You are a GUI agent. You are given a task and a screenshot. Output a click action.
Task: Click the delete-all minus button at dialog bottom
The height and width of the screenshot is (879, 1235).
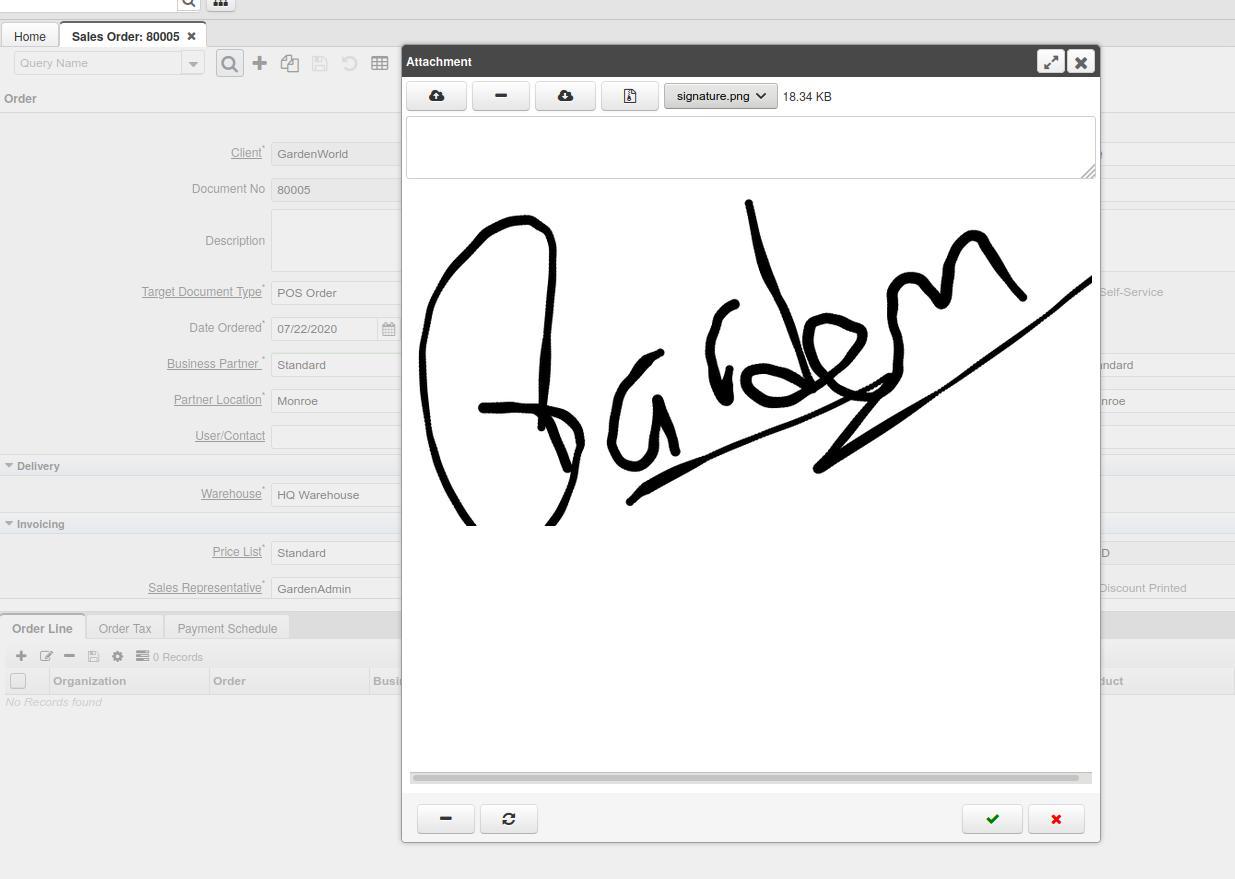coord(445,819)
